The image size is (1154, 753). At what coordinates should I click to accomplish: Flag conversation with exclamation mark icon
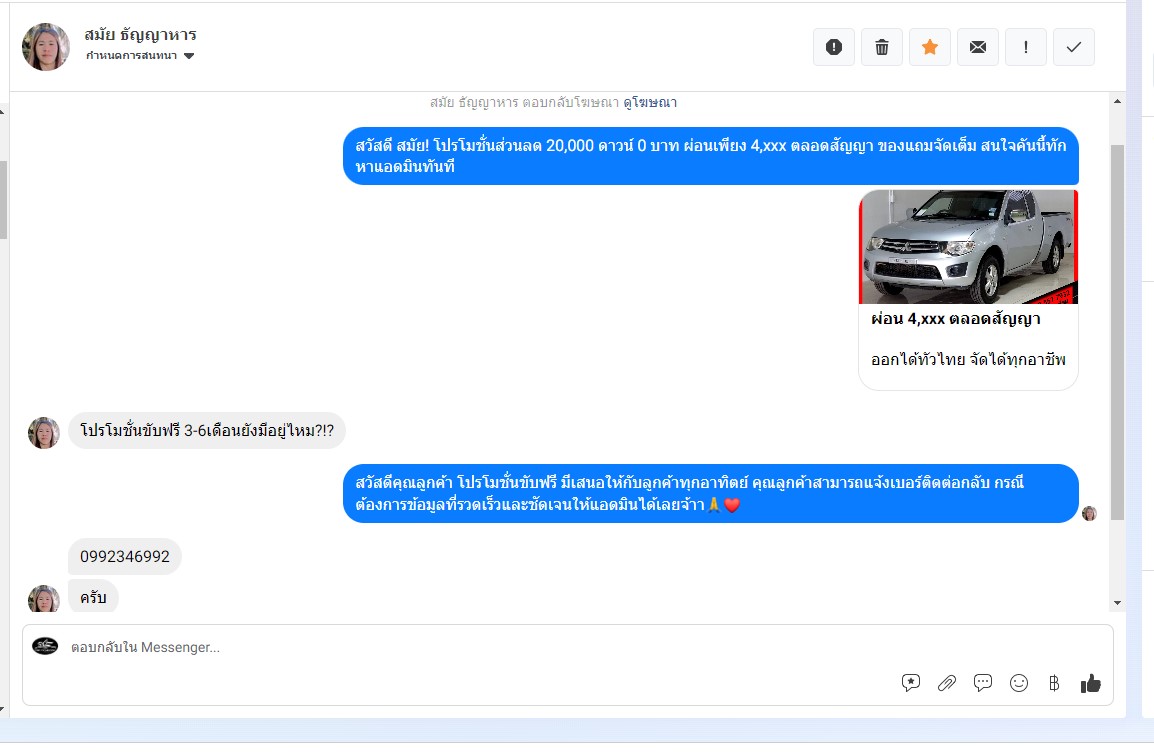(x=1026, y=47)
